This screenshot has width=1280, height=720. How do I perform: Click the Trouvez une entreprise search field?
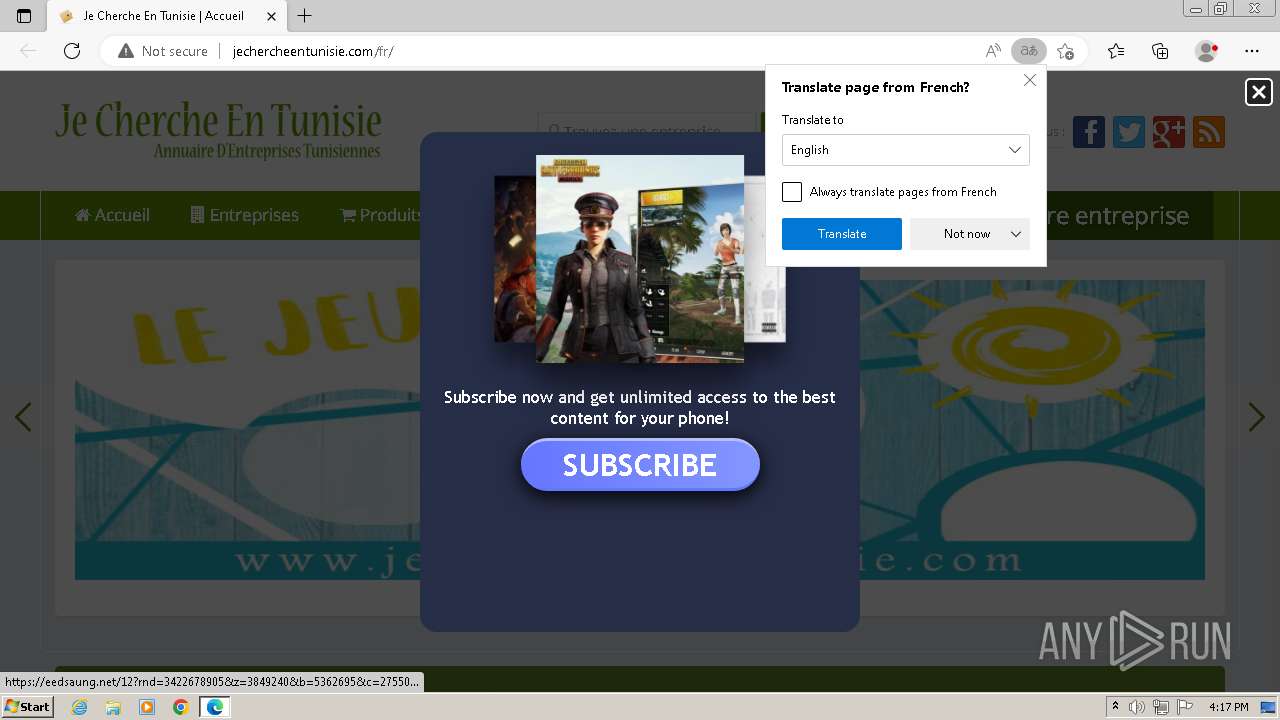pos(648,131)
